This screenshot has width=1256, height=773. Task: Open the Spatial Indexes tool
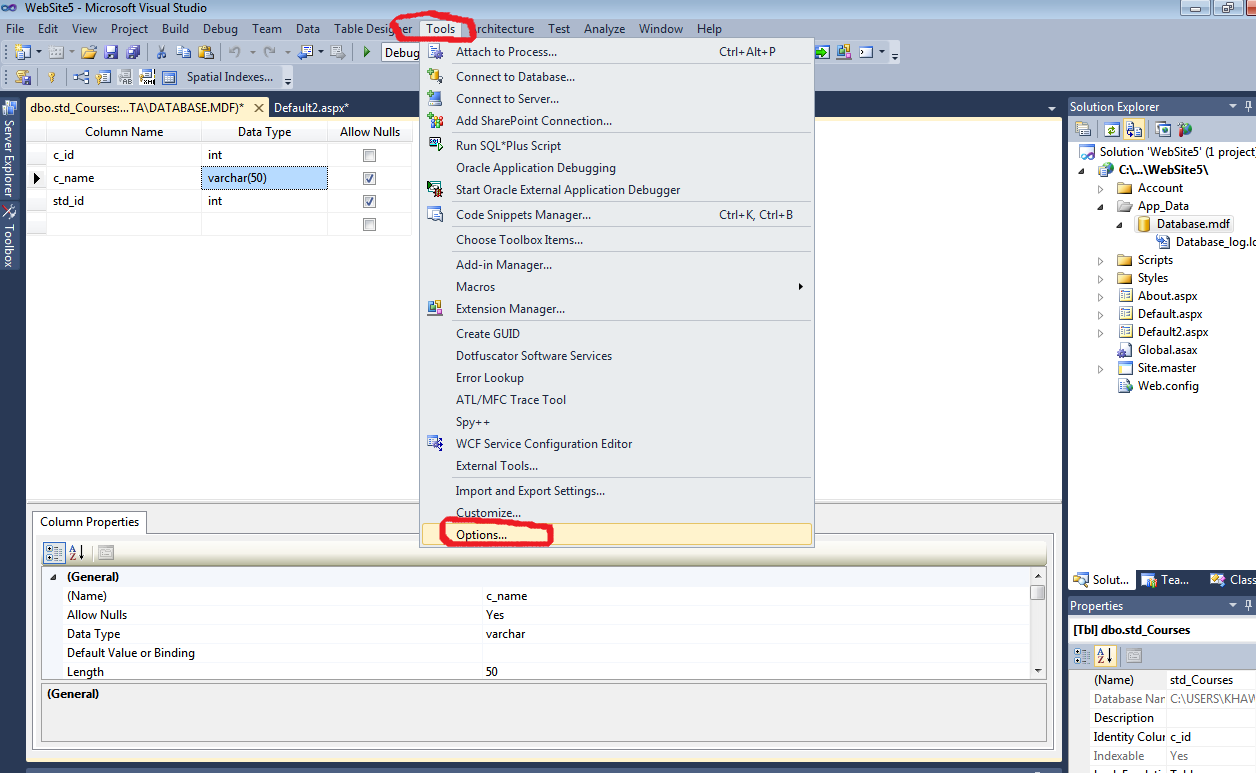pyautogui.click(x=230, y=77)
